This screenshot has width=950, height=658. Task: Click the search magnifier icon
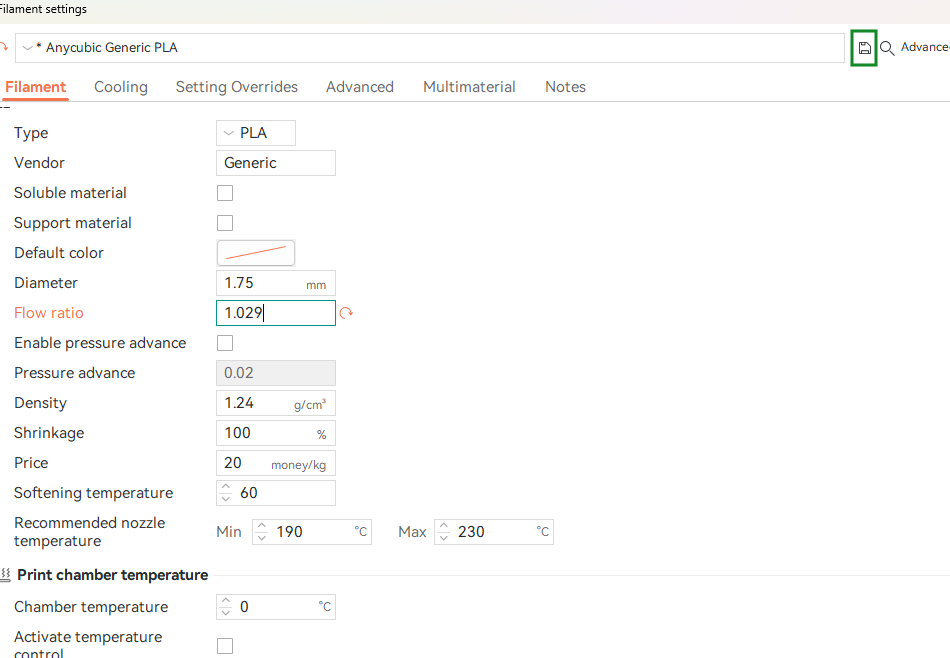click(887, 48)
